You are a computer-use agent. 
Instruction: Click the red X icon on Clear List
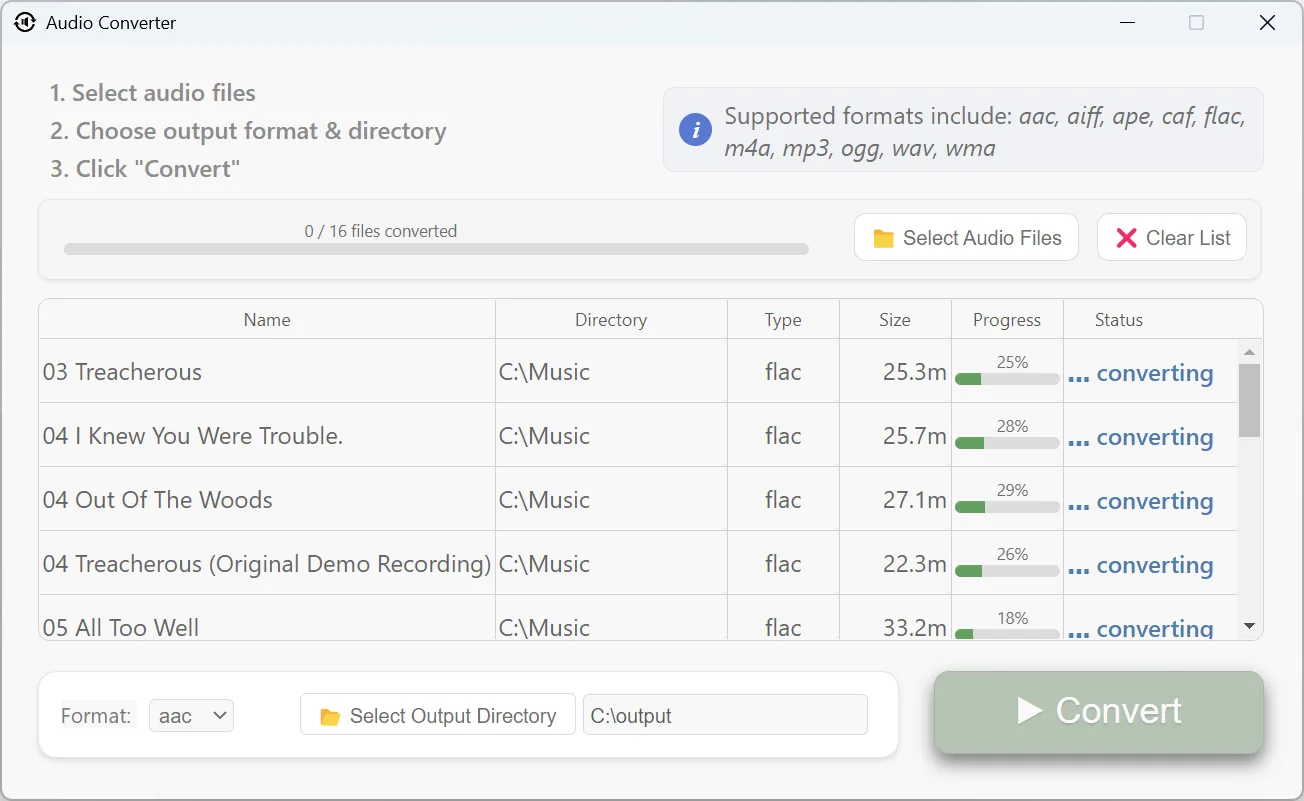pos(1126,237)
